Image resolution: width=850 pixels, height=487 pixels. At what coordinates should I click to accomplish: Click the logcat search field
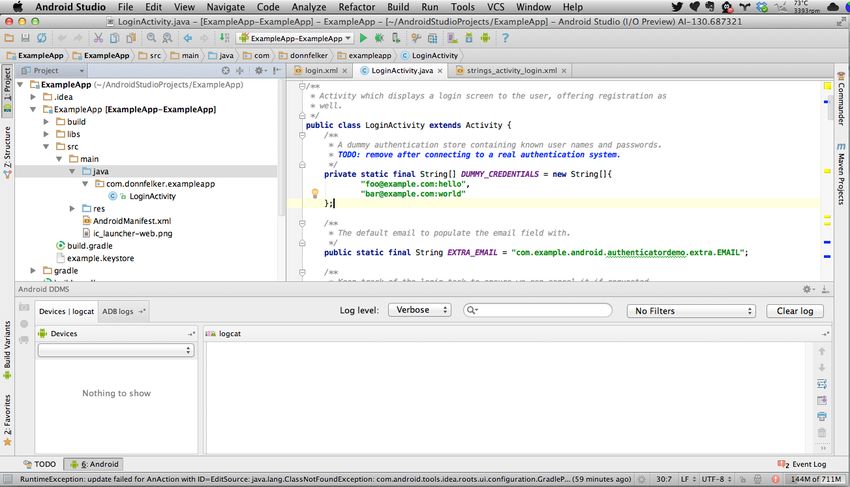(x=538, y=310)
